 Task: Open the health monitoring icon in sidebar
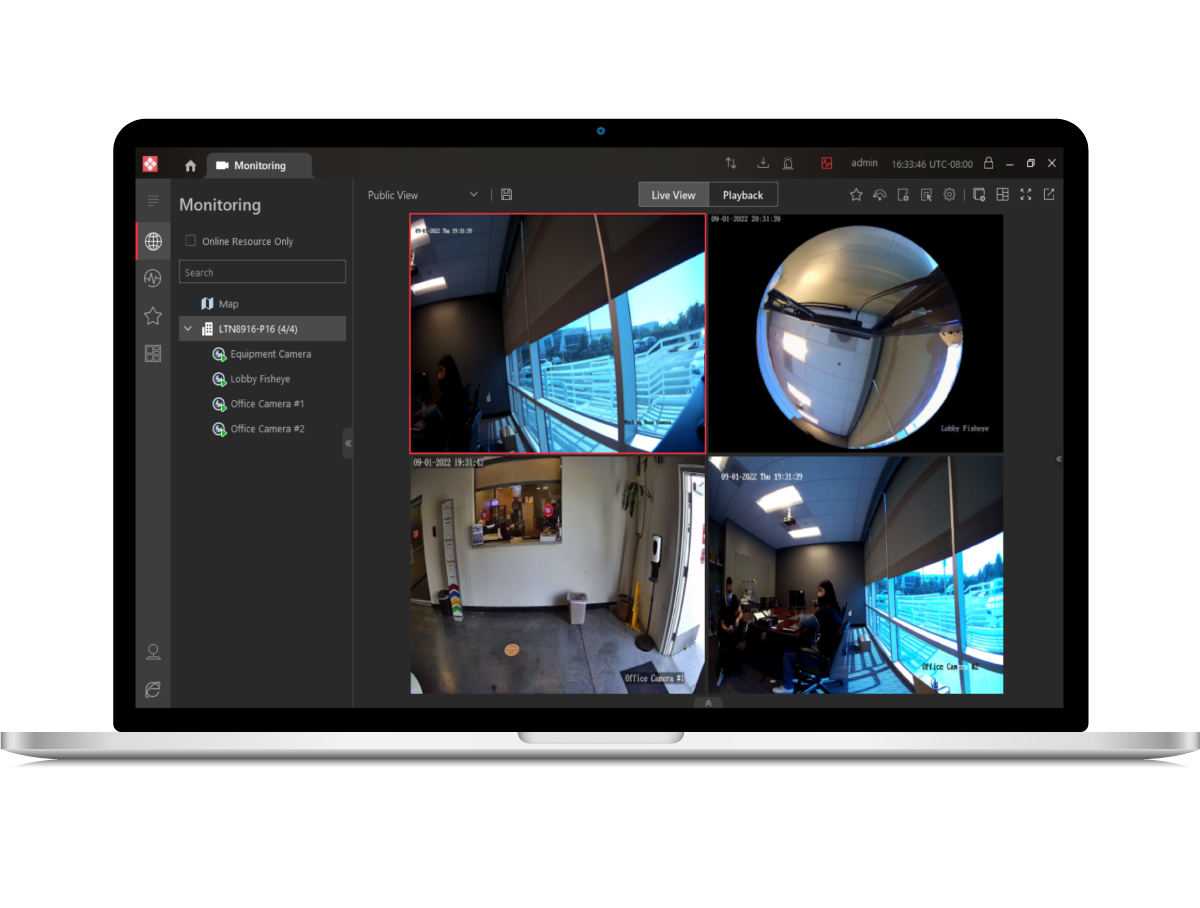coord(153,279)
